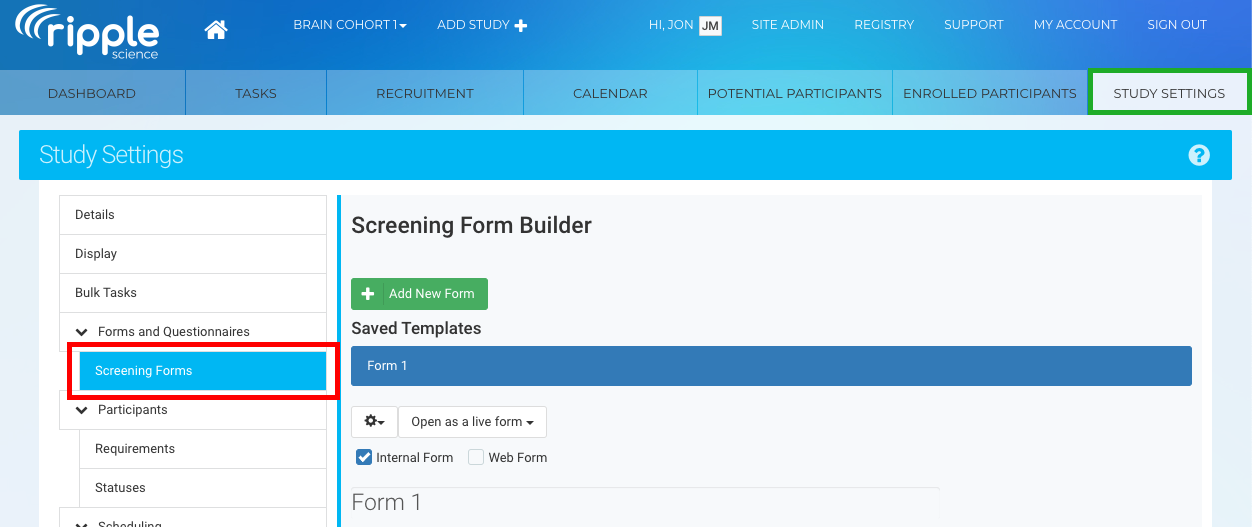Open the Calendar tab

(x=610, y=93)
